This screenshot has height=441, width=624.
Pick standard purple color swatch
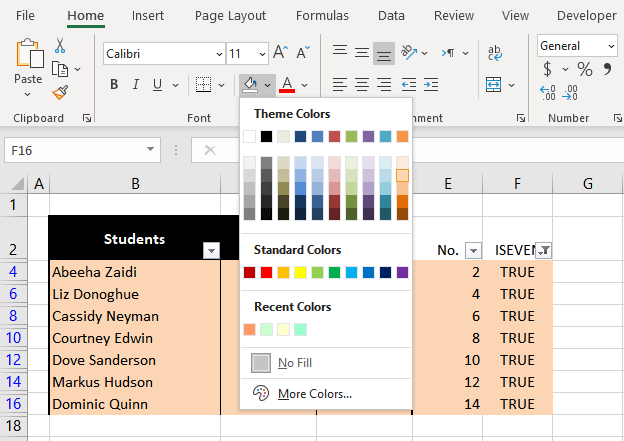pos(402,273)
